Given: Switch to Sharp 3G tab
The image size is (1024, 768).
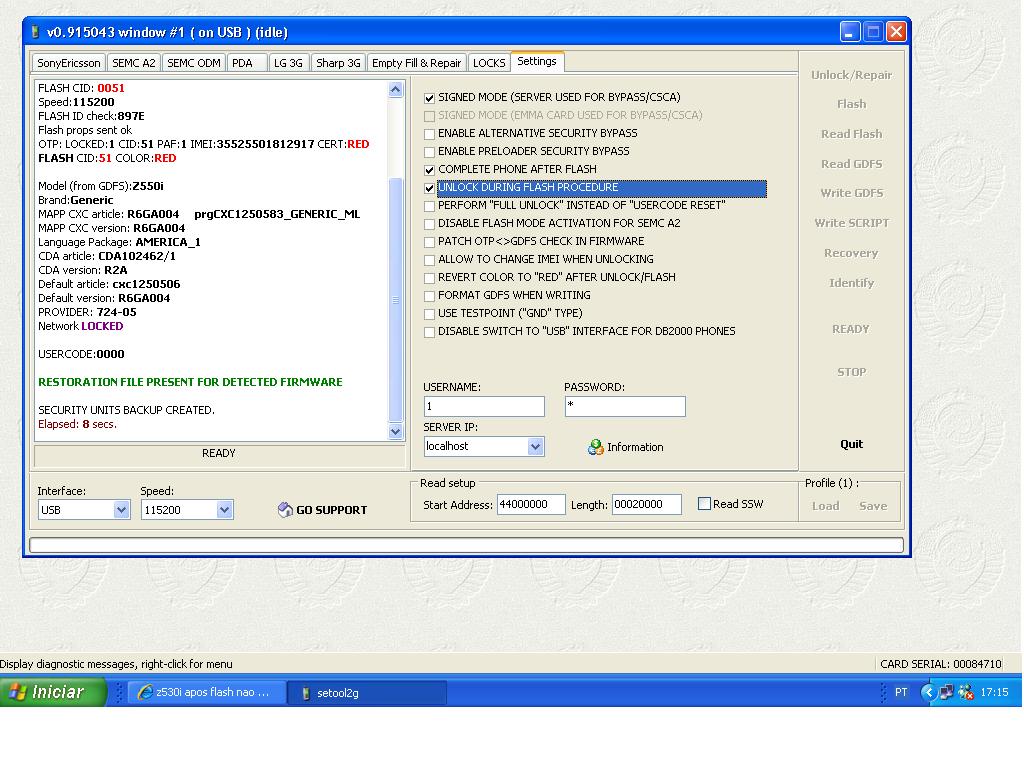Looking at the screenshot, I should 338,63.
